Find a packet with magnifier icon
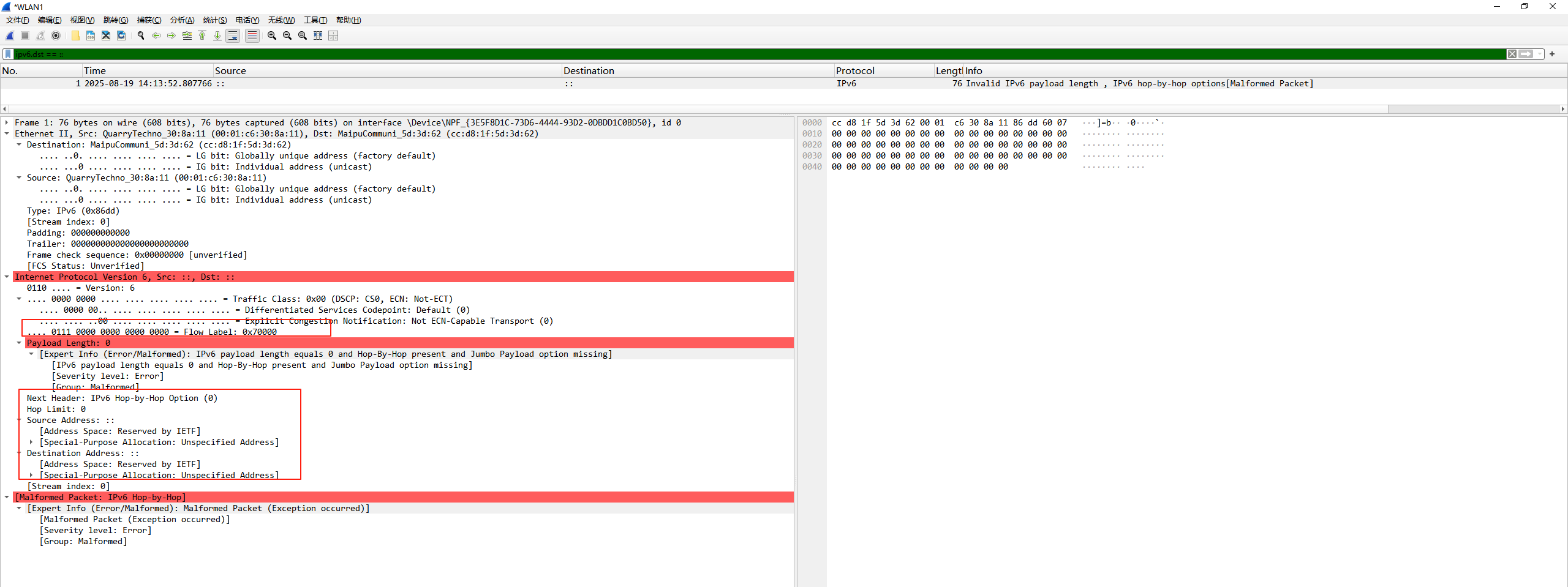Image resolution: width=1568 pixels, height=587 pixels. click(x=141, y=36)
